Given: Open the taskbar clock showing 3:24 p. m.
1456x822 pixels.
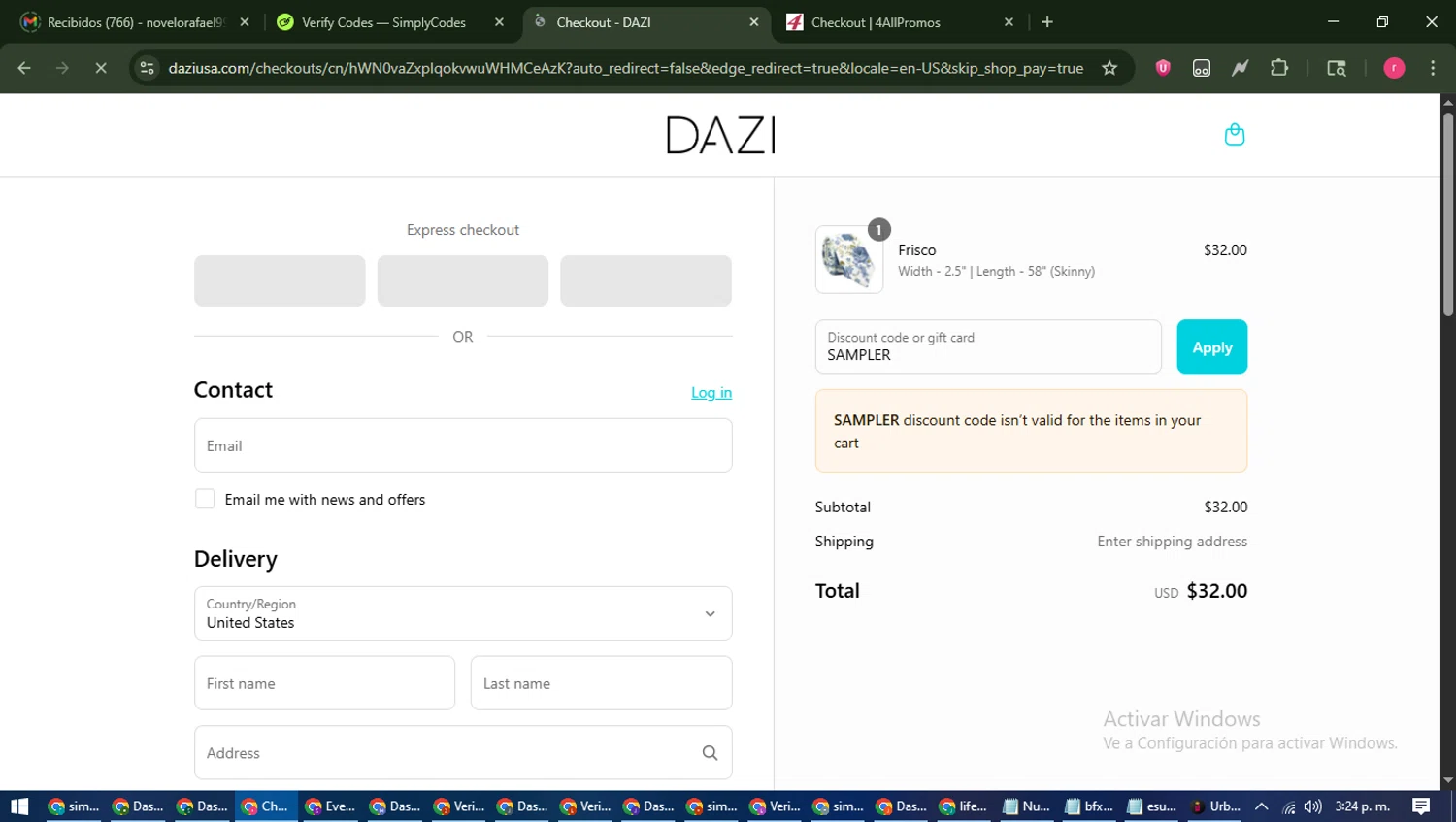Looking at the screenshot, I should tap(1363, 806).
